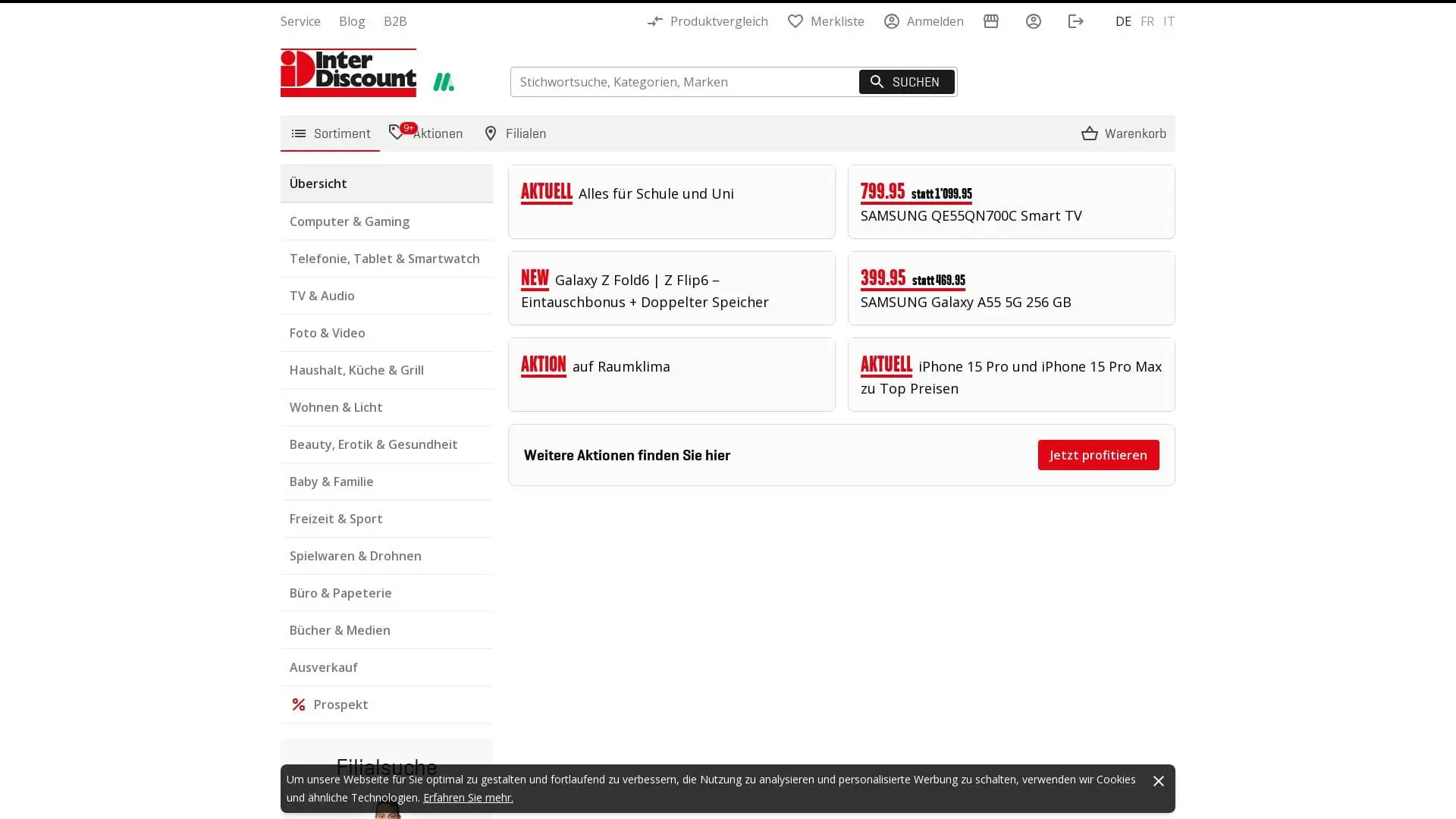Switch language to IT

tap(1169, 21)
